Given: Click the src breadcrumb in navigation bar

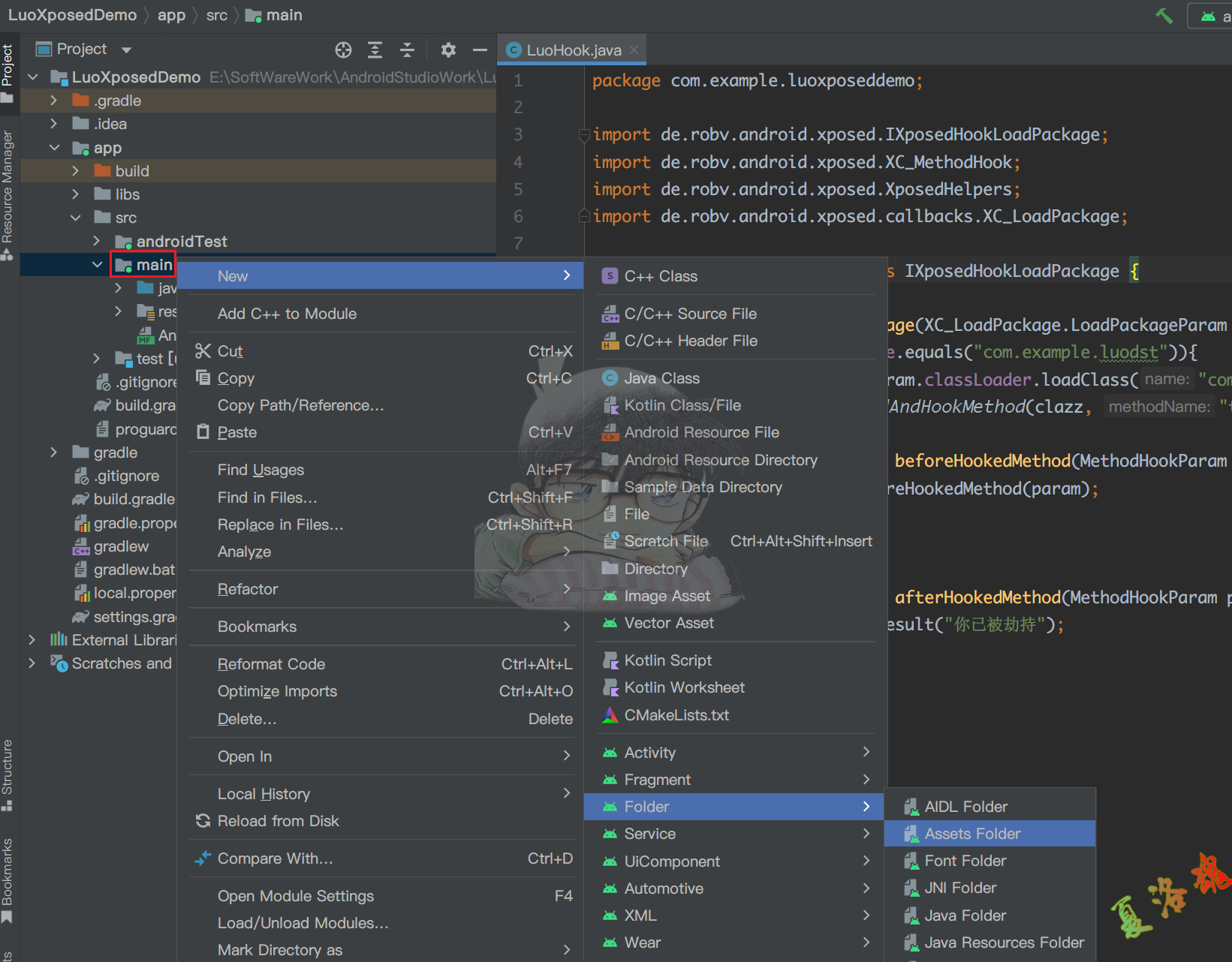Looking at the screenshot, I should [216, 15].
